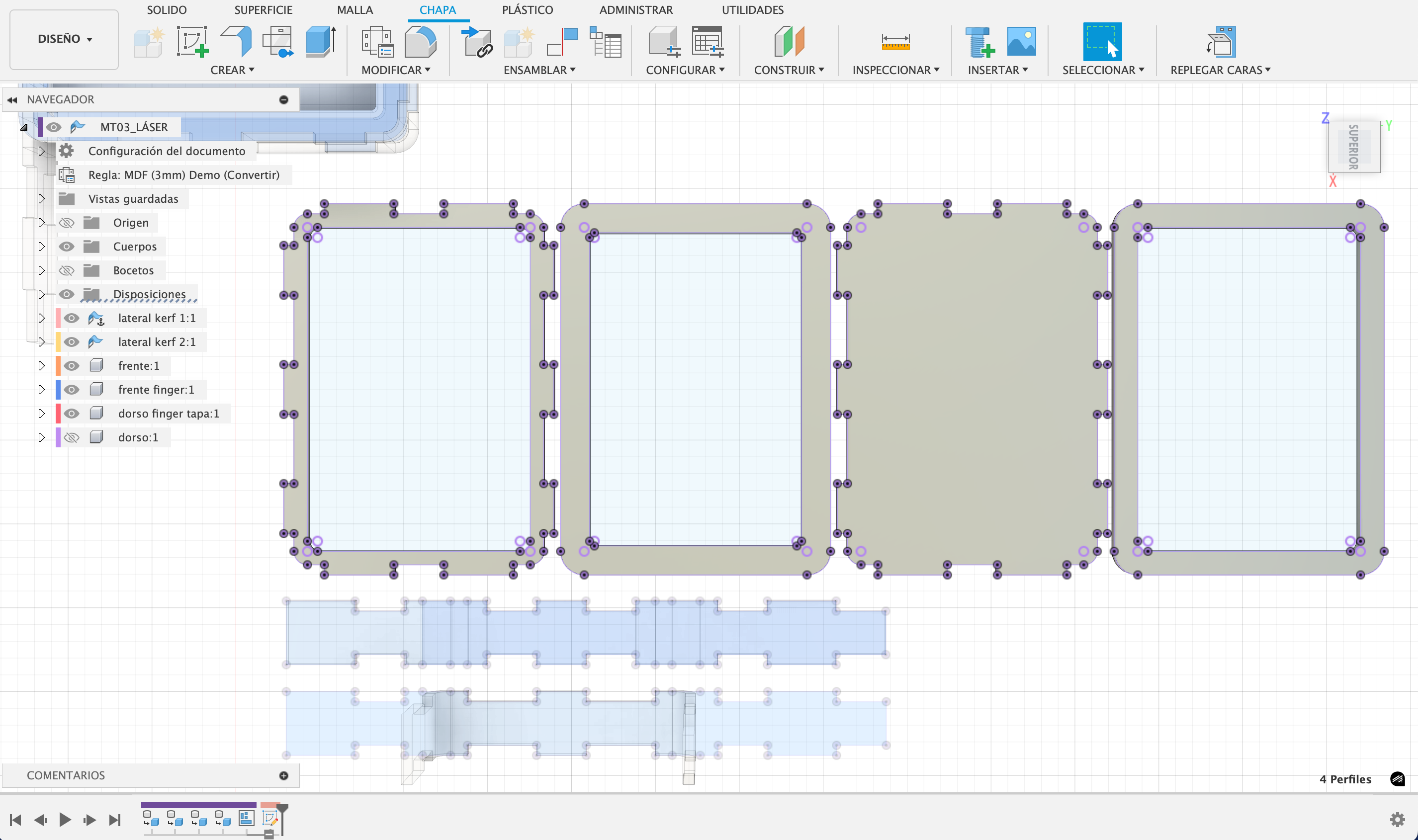Toggle visibility of frente finger:1

coord(71,390)
